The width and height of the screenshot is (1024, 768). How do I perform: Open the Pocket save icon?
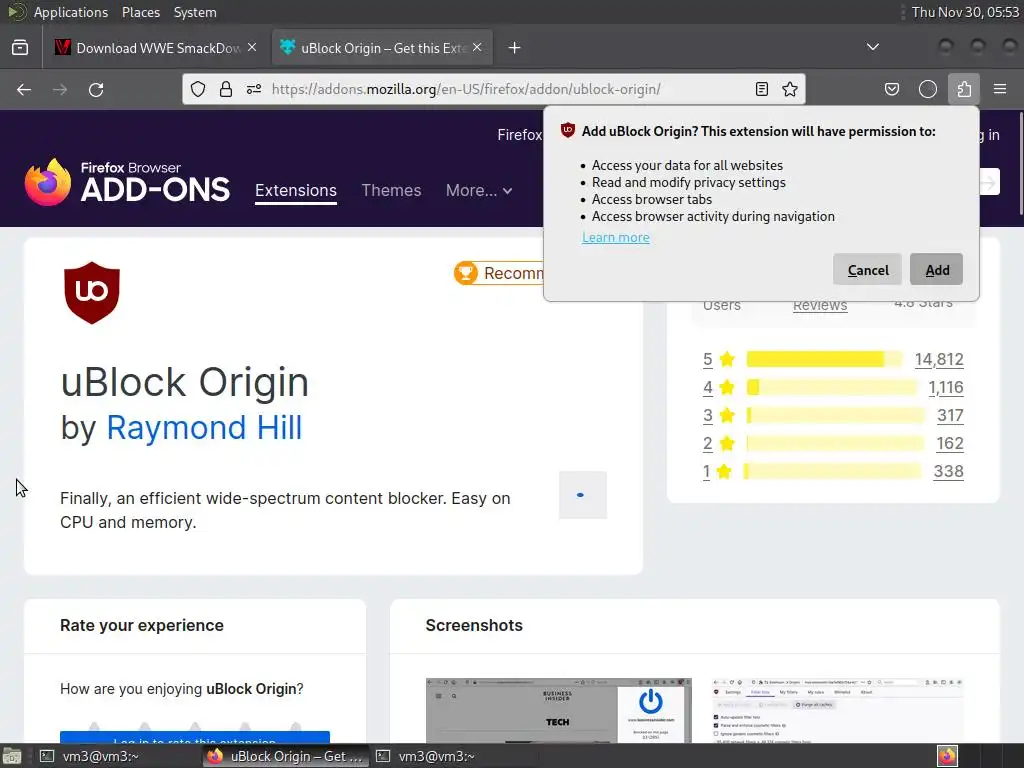(892, 89)
